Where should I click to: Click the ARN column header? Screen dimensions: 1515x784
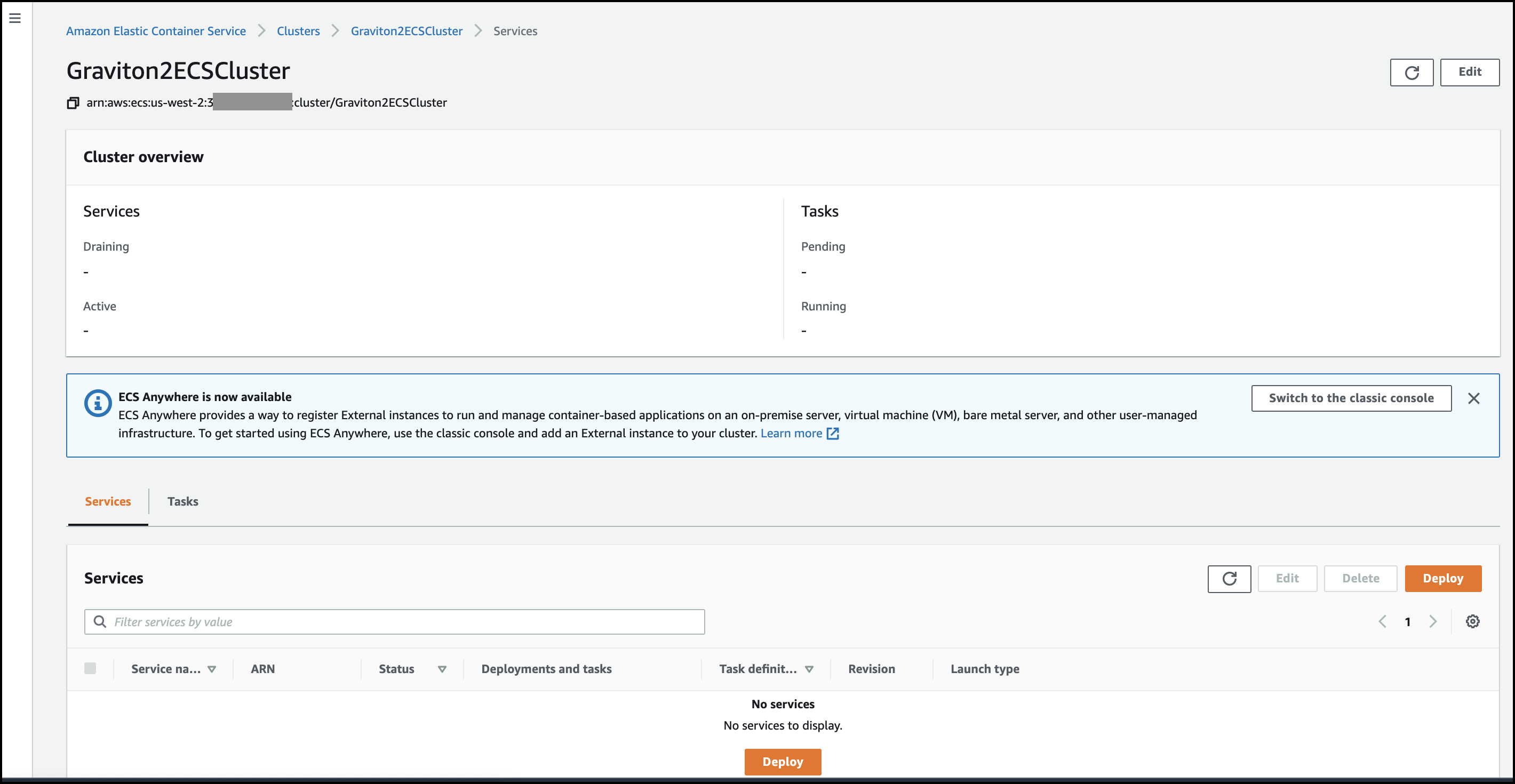coord(263,669)
